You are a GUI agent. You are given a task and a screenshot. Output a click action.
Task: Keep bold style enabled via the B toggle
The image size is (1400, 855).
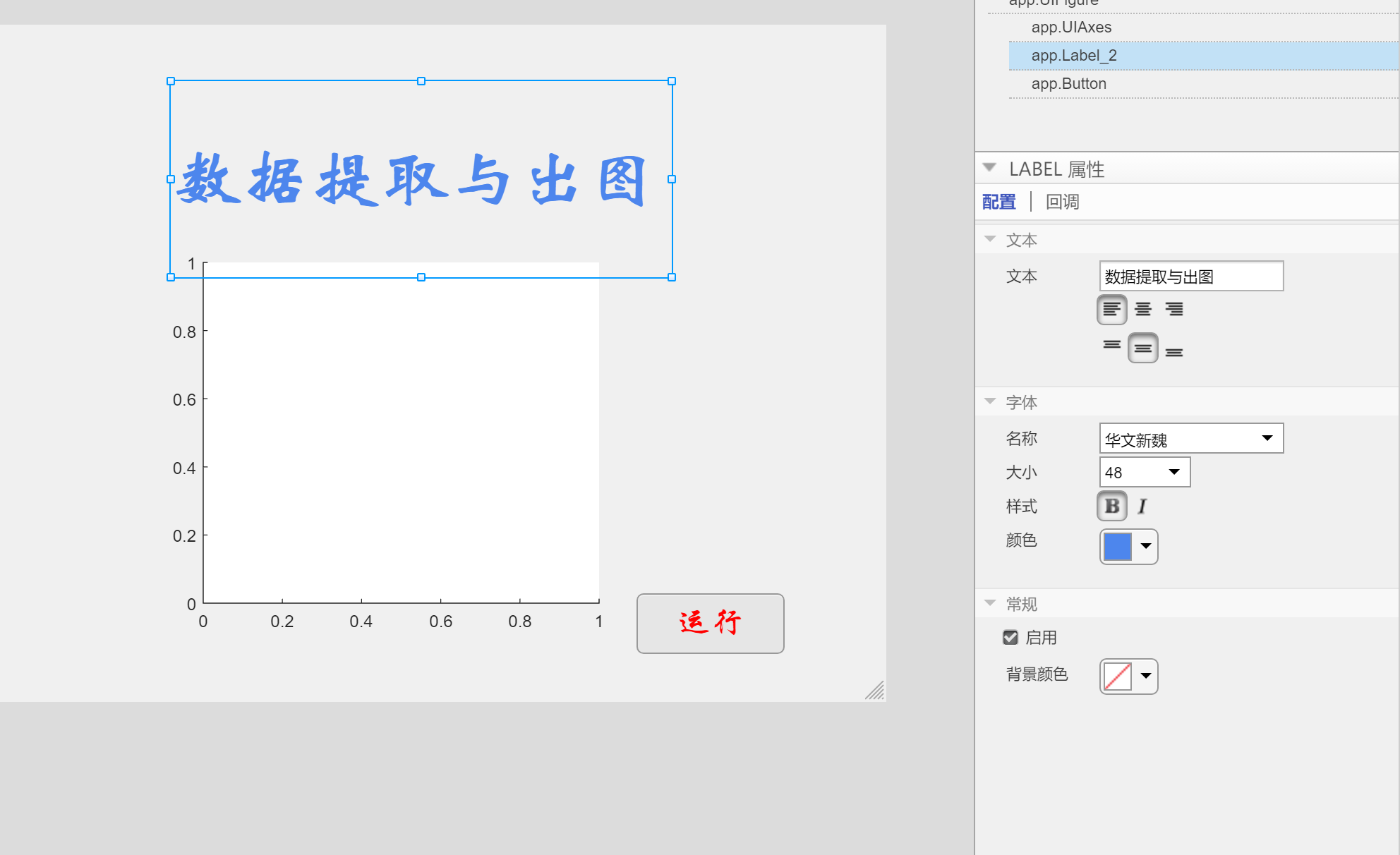[1111, 506]
